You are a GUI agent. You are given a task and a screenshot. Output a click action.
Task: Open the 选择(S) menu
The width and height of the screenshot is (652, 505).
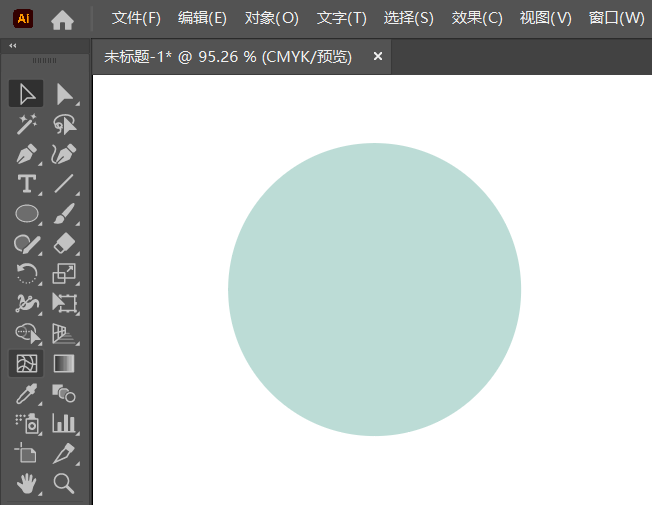click(x=409, y=18)
